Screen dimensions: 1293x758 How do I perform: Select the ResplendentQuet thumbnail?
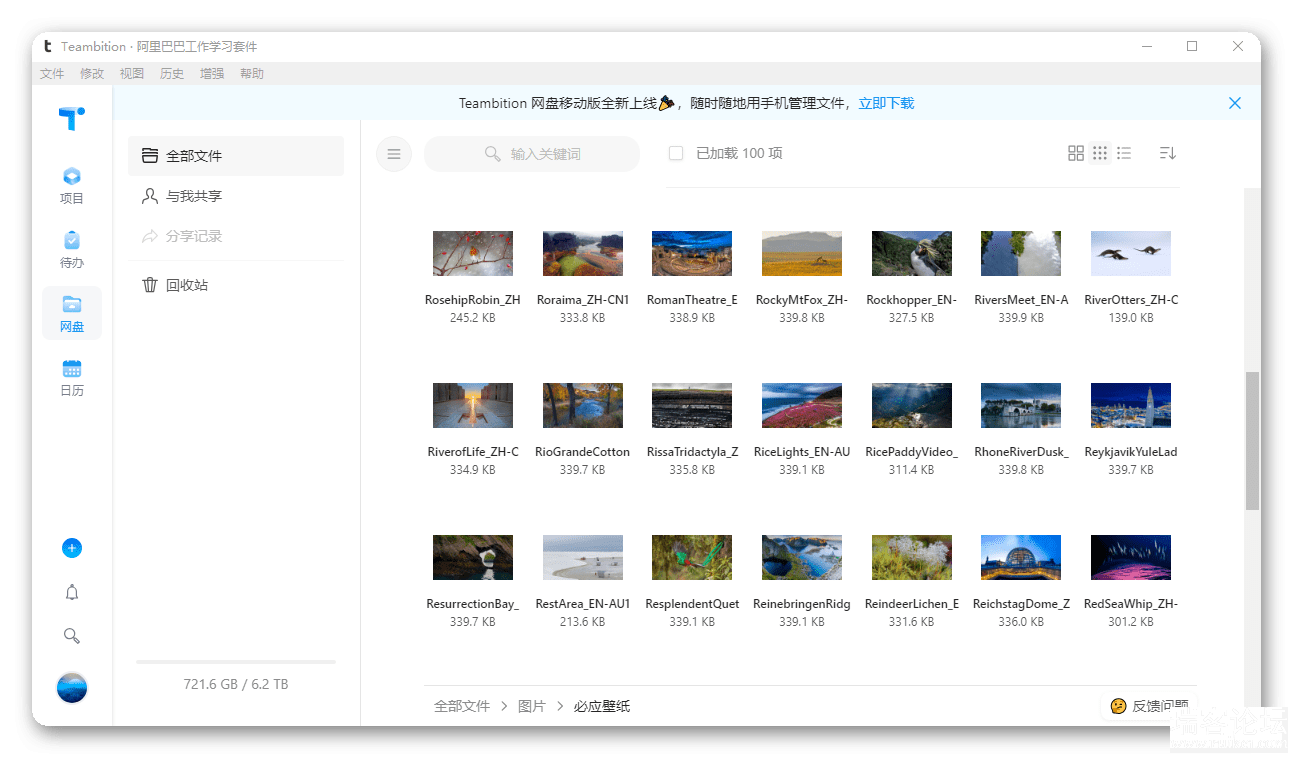coord(692,557)
